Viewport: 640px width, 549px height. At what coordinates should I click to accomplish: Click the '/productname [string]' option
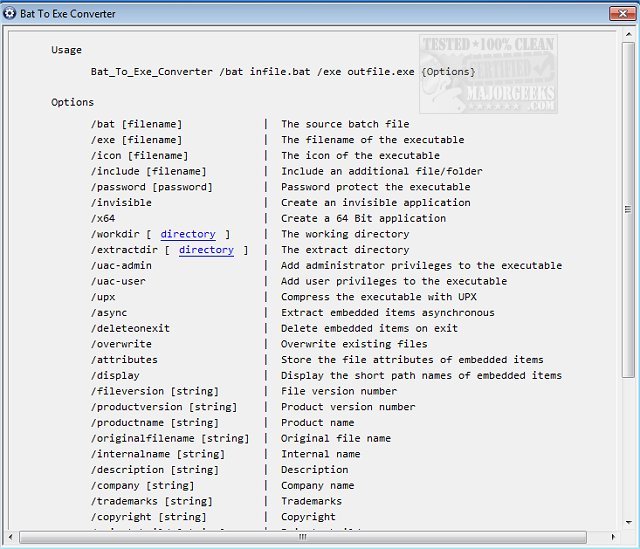tap(155, 422)
